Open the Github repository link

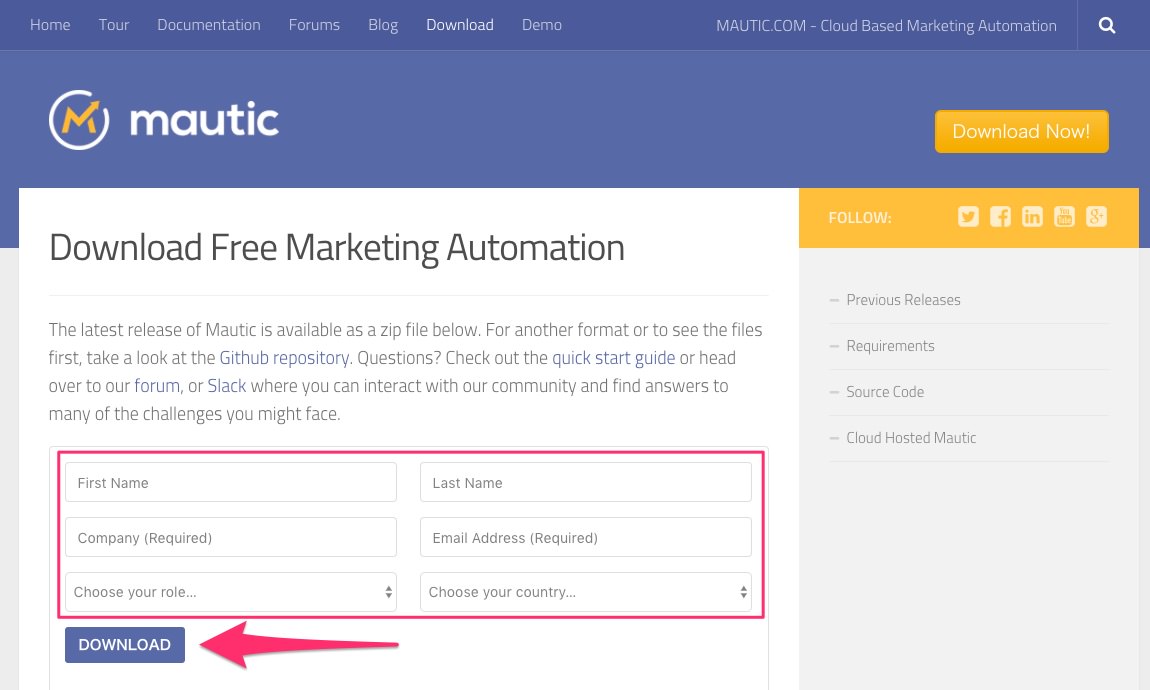[284, 358]
